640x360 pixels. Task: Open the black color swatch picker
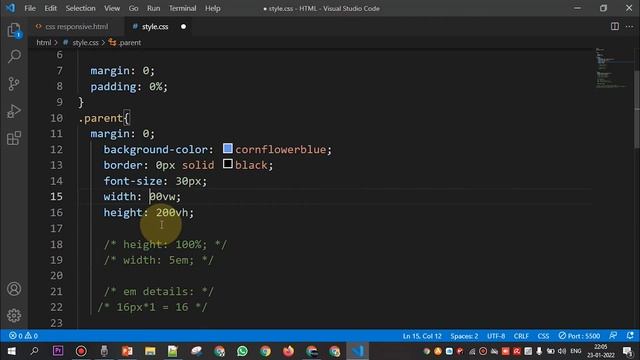[x=228, y=164]
